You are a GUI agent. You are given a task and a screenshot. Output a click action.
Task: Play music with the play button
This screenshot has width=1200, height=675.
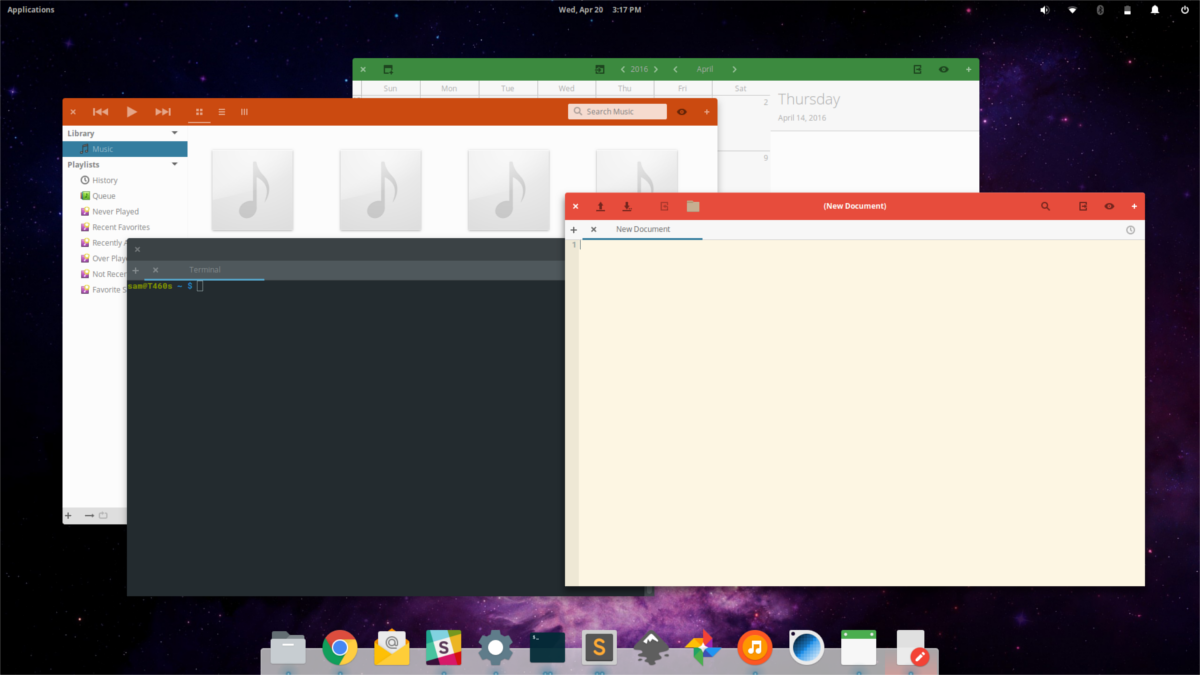131,112
